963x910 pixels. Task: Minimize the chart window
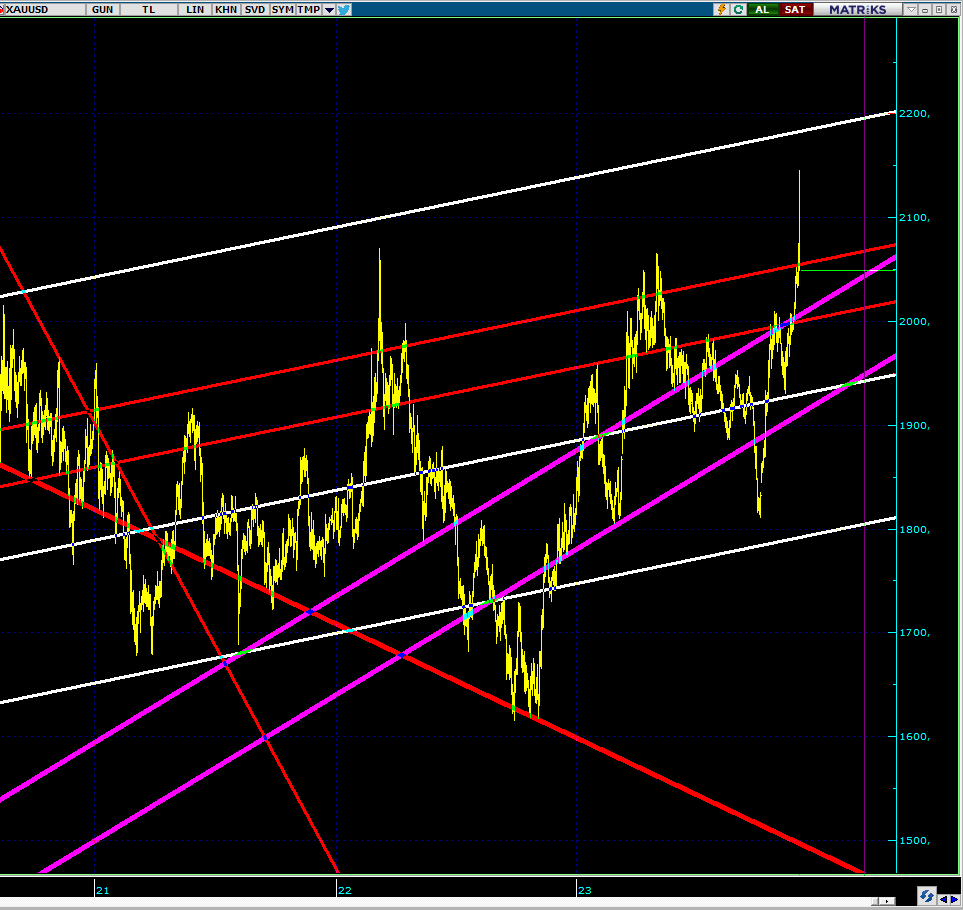click(925, 10)
